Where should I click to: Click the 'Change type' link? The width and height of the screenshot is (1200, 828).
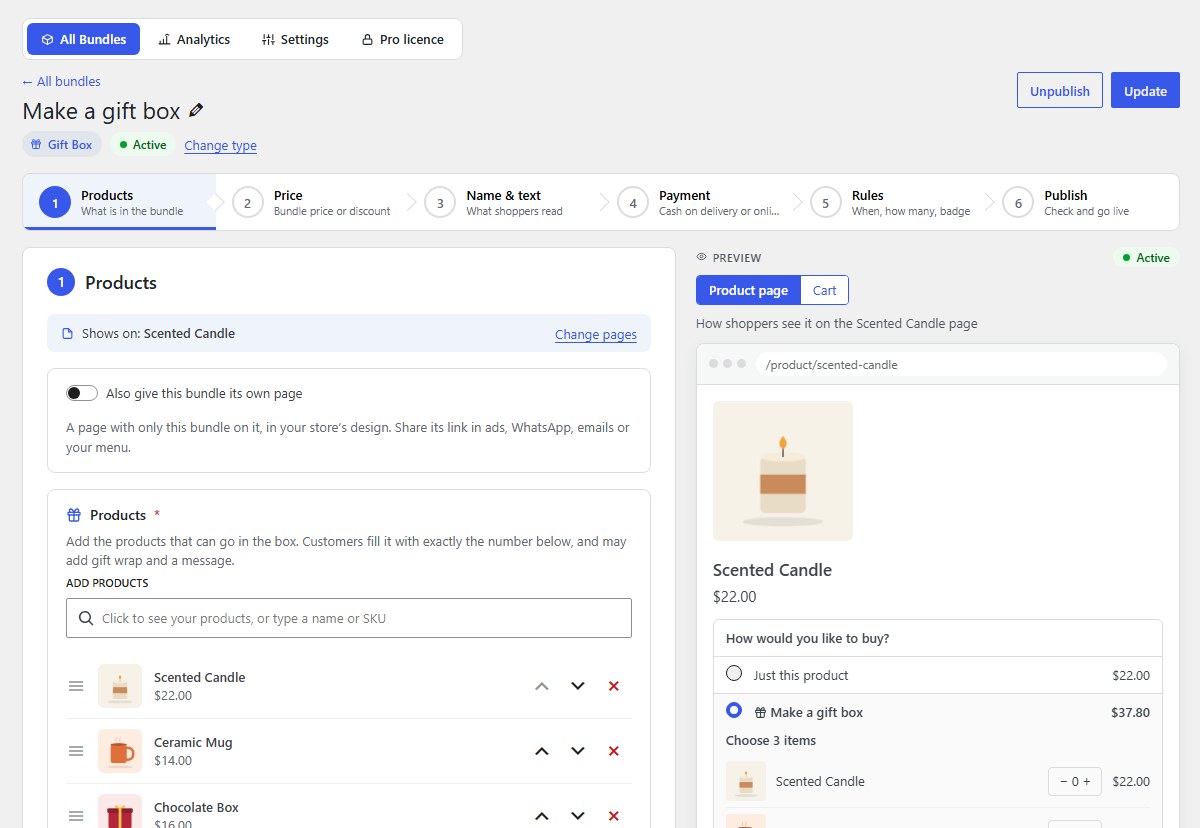click(x=220, y=145)
